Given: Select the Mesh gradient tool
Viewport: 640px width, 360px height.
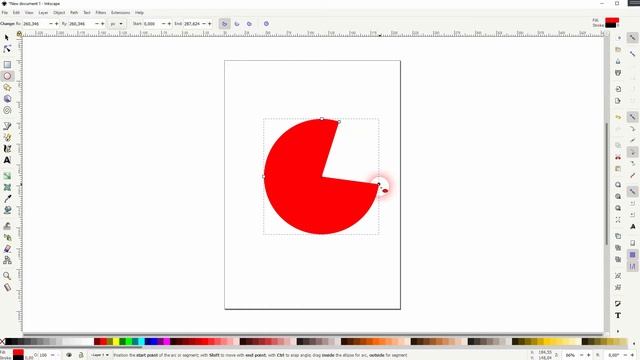Looking at the screenshot, I should point(7,187).
